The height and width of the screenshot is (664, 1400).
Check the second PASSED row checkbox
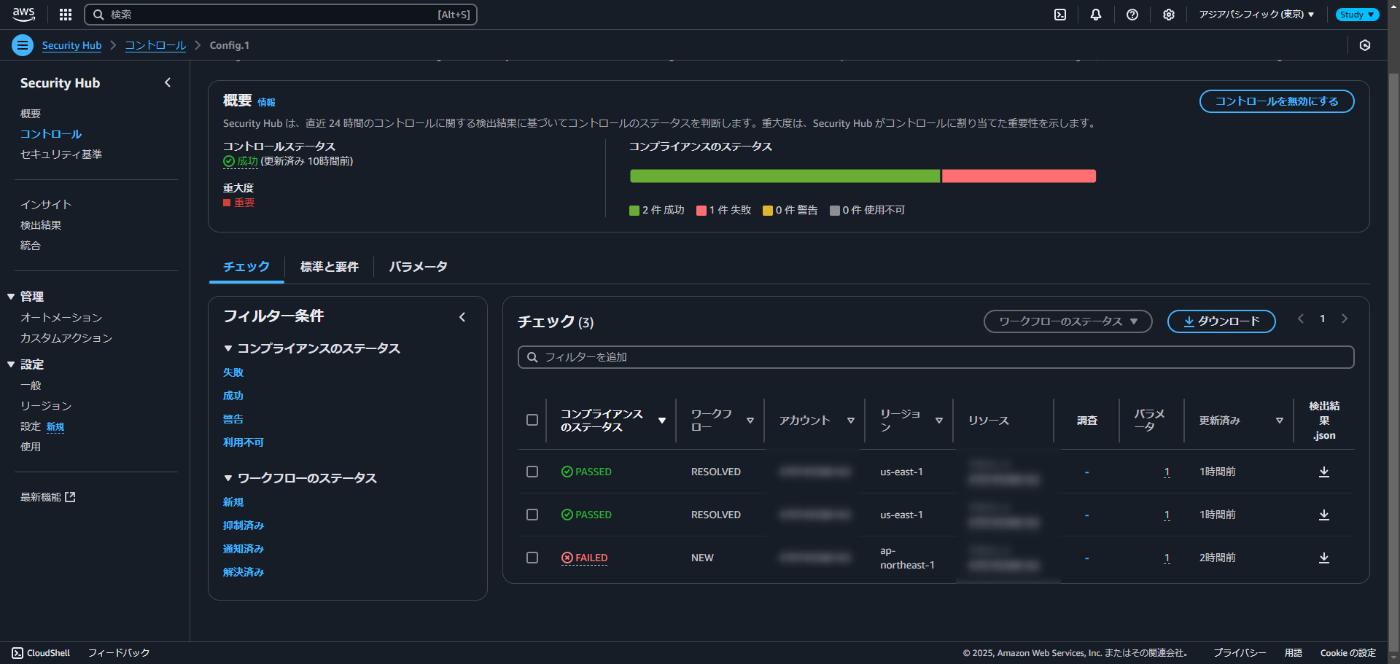[532, 514]
